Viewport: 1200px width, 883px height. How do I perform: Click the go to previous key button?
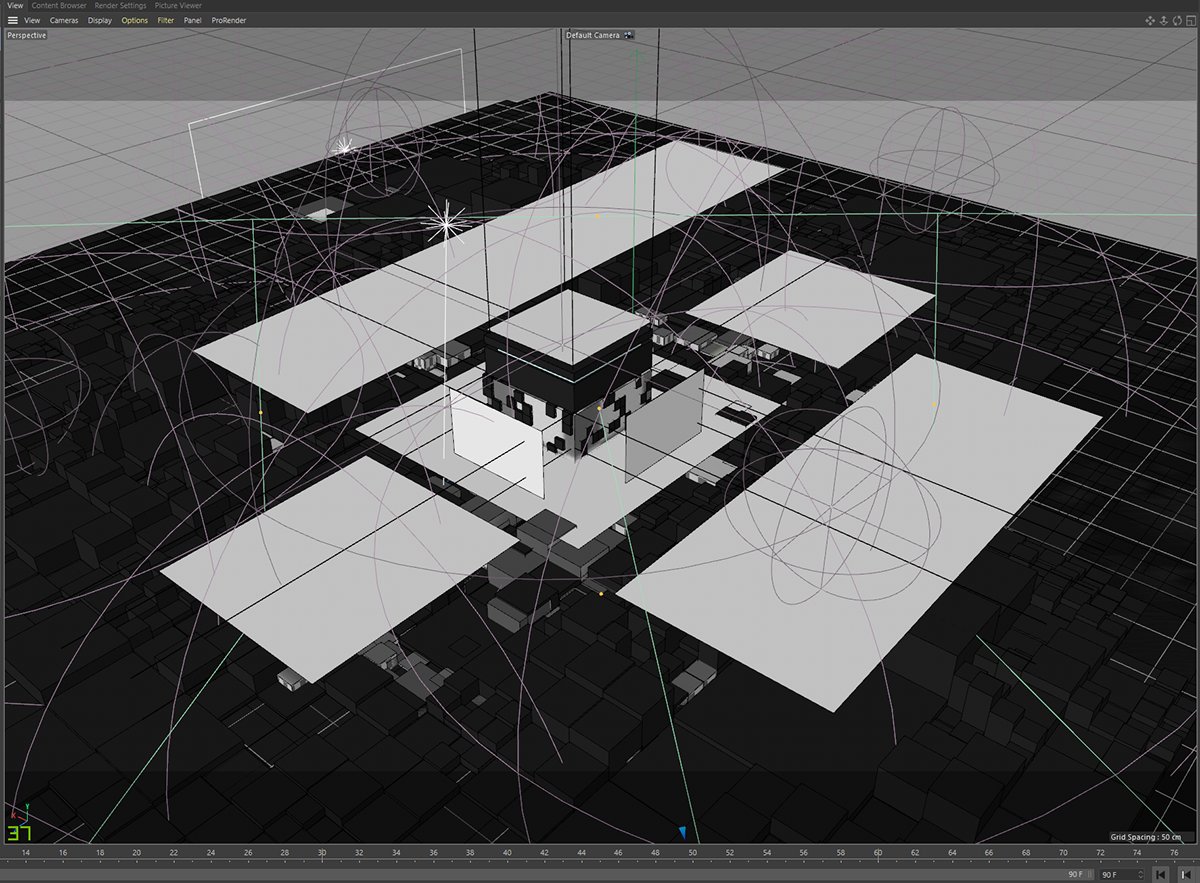tap(1186, 875)
